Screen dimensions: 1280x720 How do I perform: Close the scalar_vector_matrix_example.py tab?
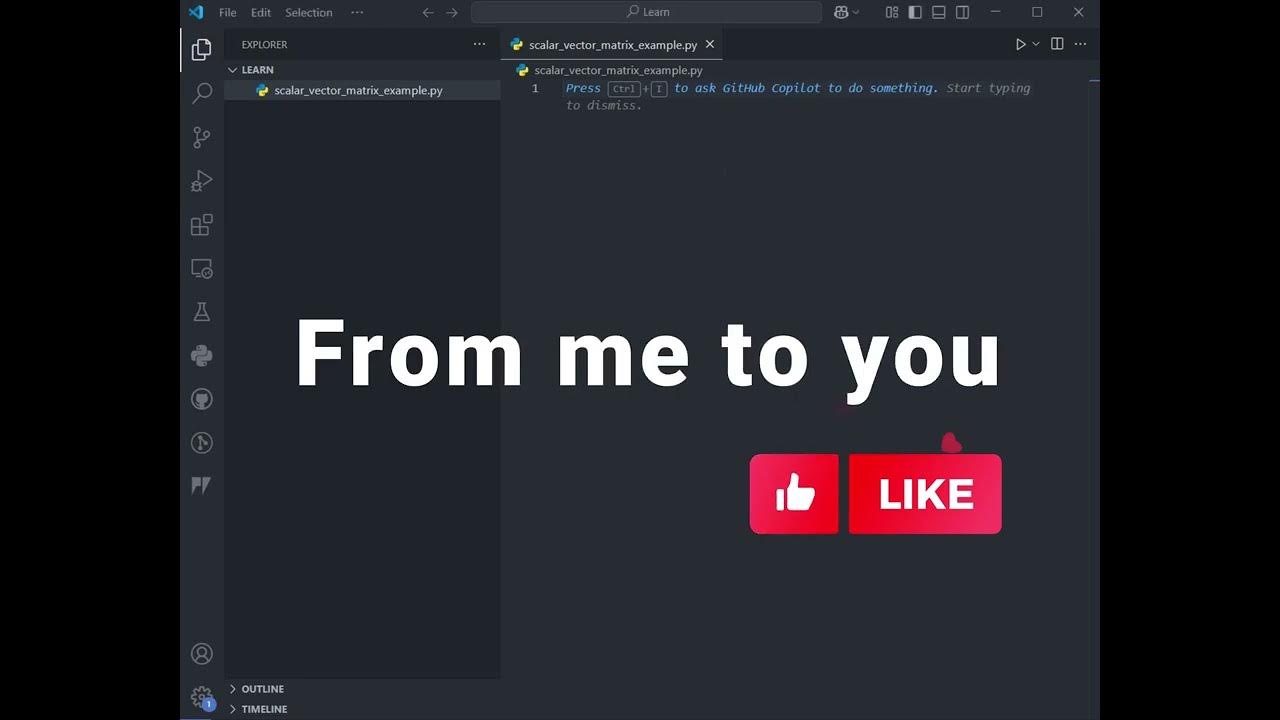(x=710, y=44)
